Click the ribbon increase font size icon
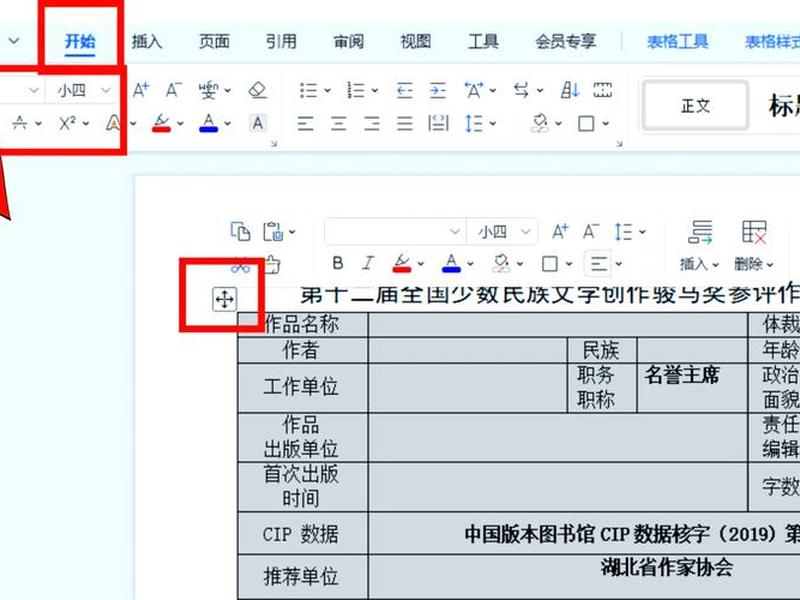Viewport: 800px width, 600px height. click(x=141, y=90)
